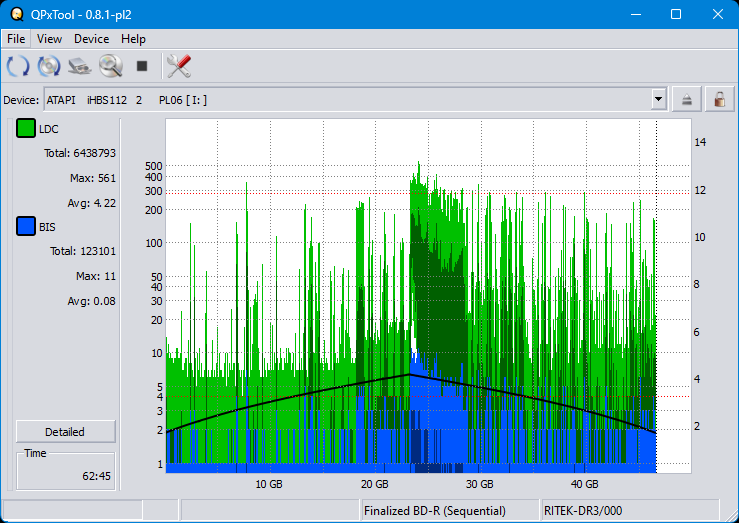Open preferences with the wrench screwdriver icon
Screen dimensions: 739x523
[179, 67]
